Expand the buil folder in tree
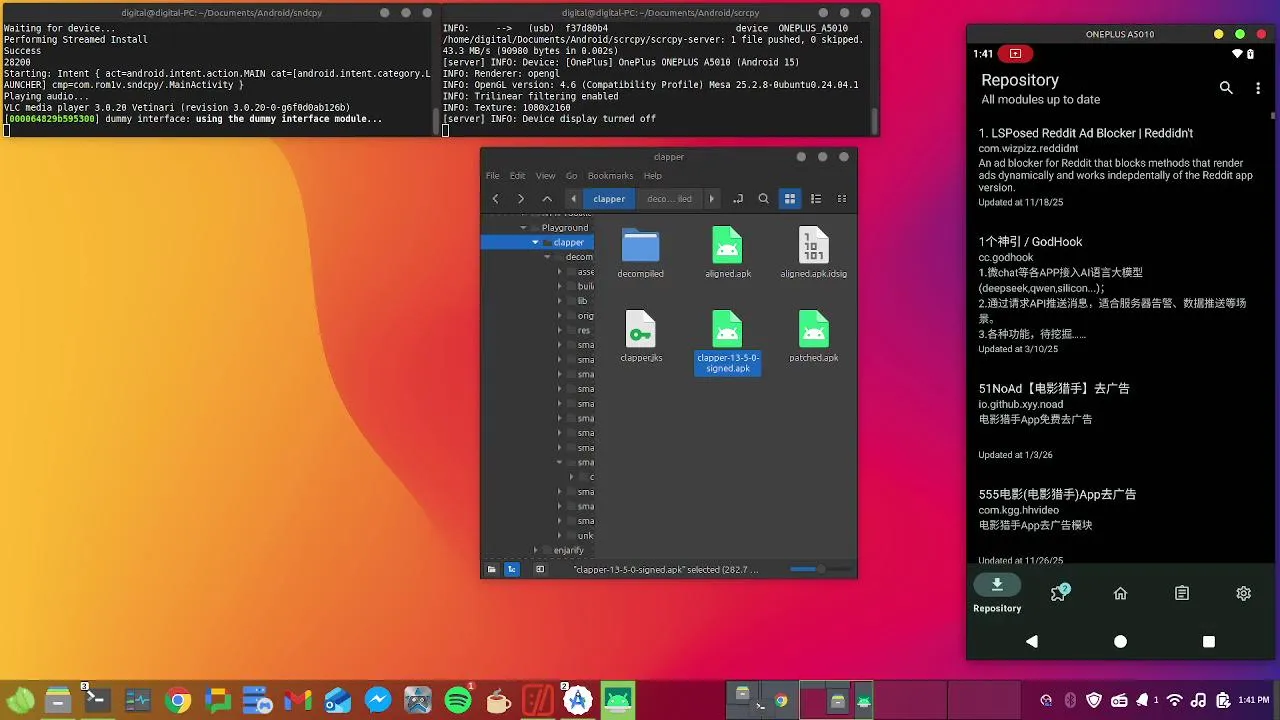1280x720 pixels. click(559, 286)
